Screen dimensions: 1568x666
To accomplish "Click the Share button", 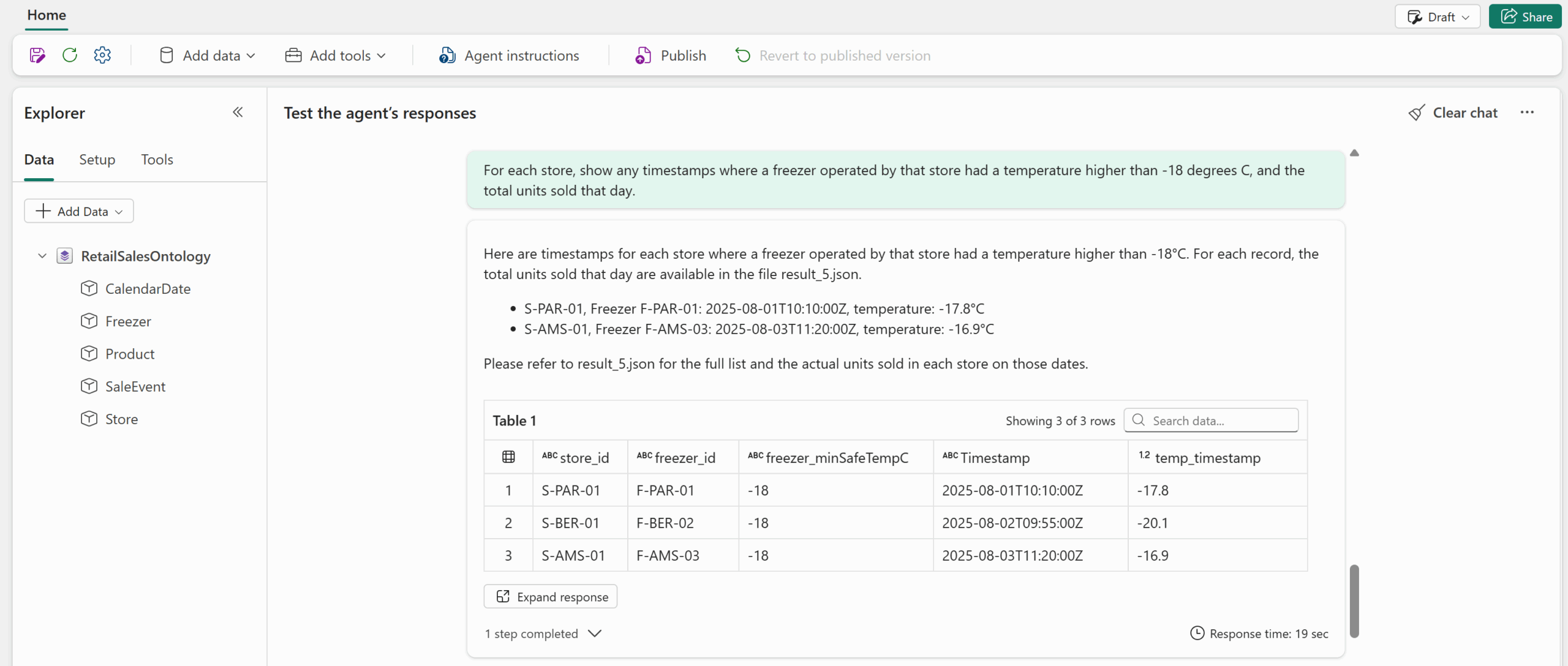I will pyautogui.click(x=1525, y=17).
